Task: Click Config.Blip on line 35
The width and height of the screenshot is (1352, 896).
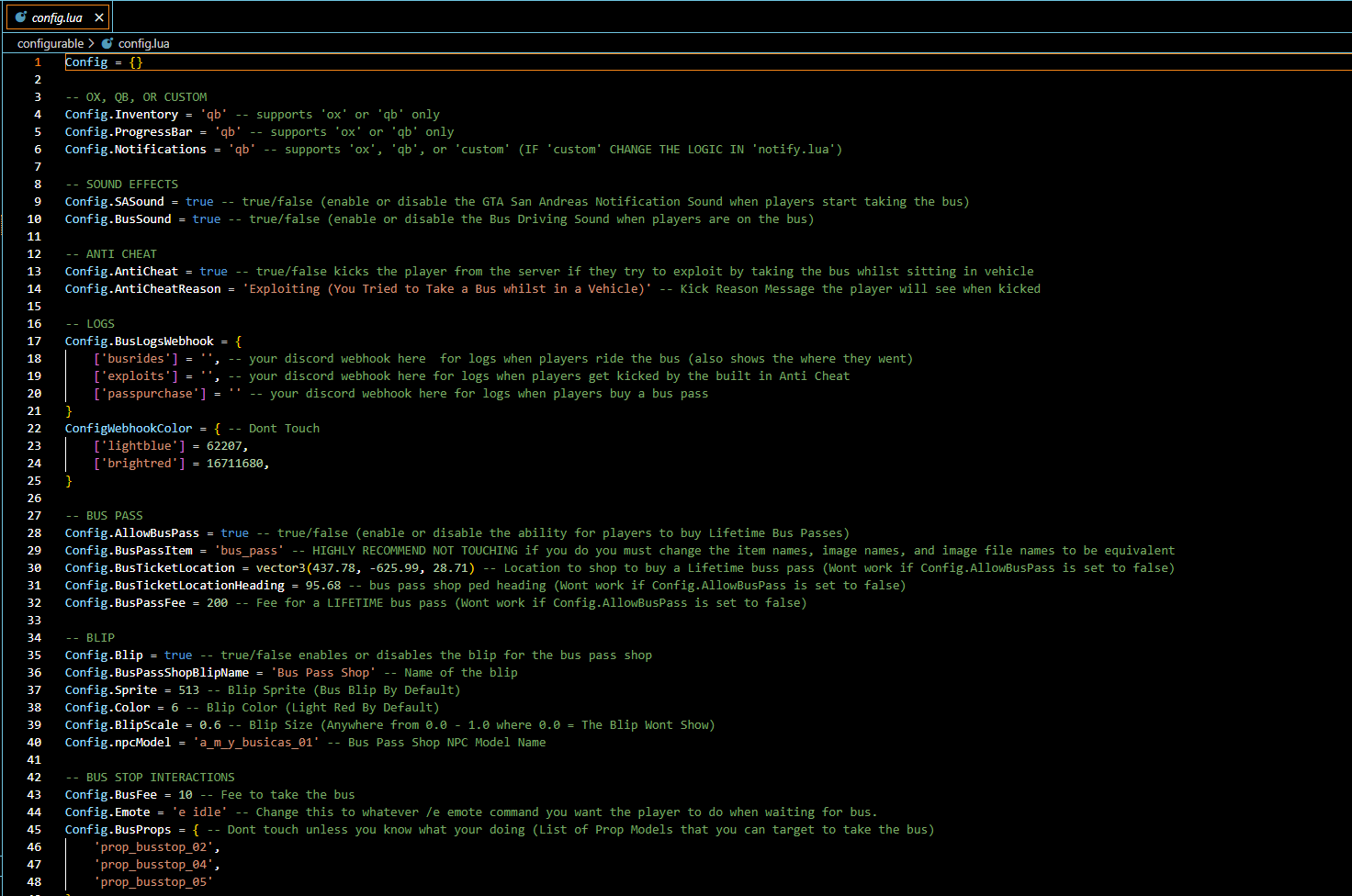Action: tap(104, 655)
